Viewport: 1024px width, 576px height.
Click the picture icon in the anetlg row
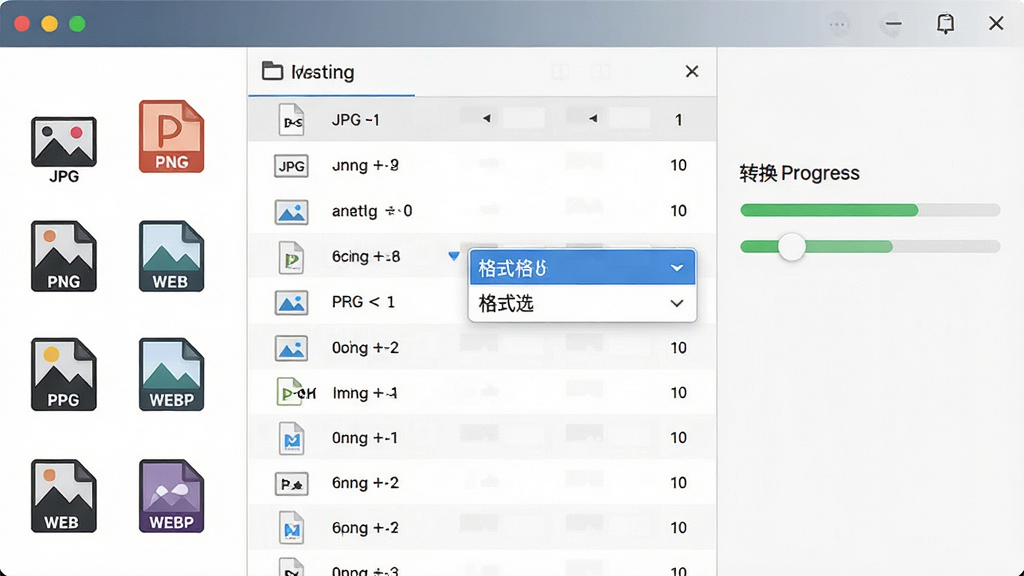[291, 212]
